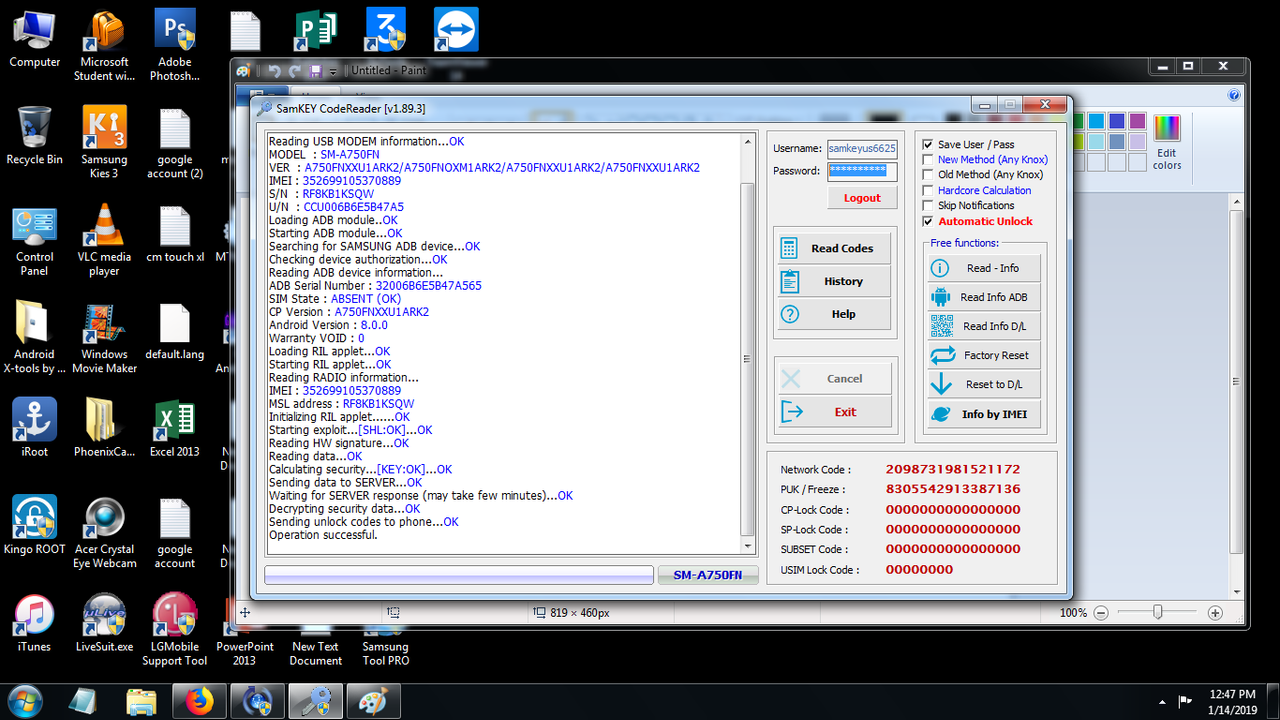Focus the Username field
The width and height of the screenshot is (1280, 720).
click(x=862, y=148)
